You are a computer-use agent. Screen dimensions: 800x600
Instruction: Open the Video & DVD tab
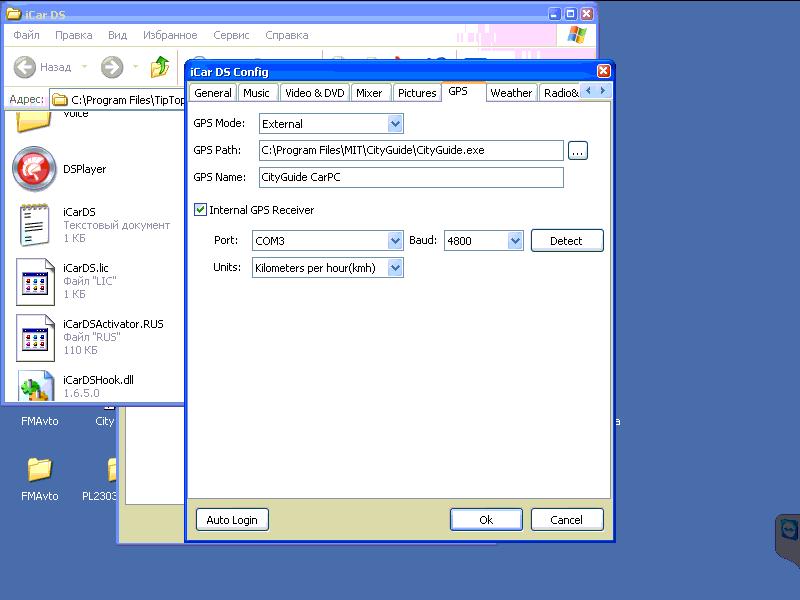[314, 93]
